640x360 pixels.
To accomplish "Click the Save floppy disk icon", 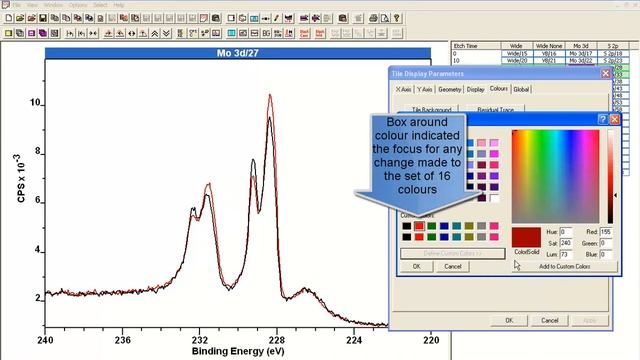I will [43, 18].
